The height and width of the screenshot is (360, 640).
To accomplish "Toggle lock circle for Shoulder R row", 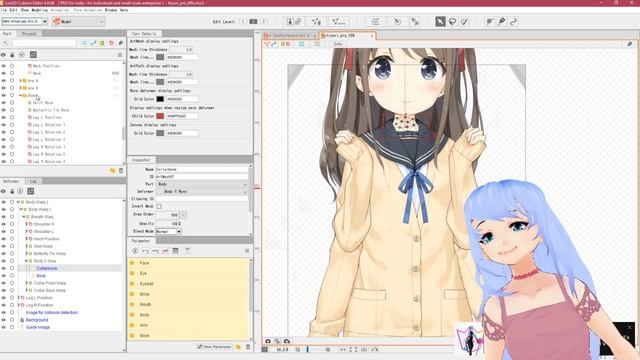I will click(x=12, y=224).
